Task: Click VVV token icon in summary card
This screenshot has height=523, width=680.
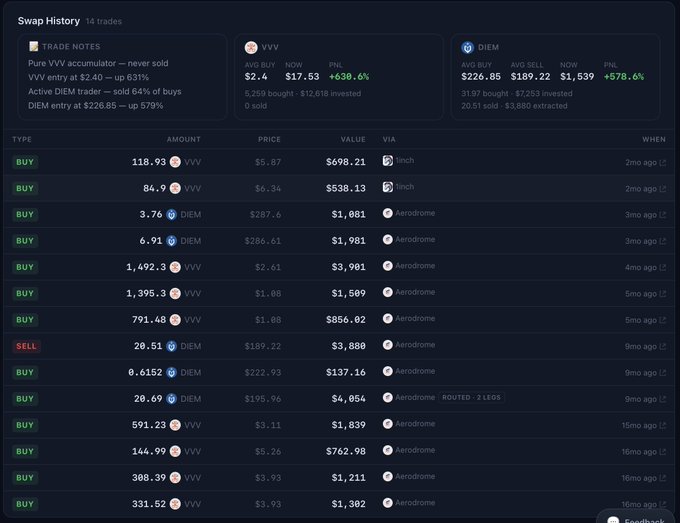Action: [x=251, y=47]
